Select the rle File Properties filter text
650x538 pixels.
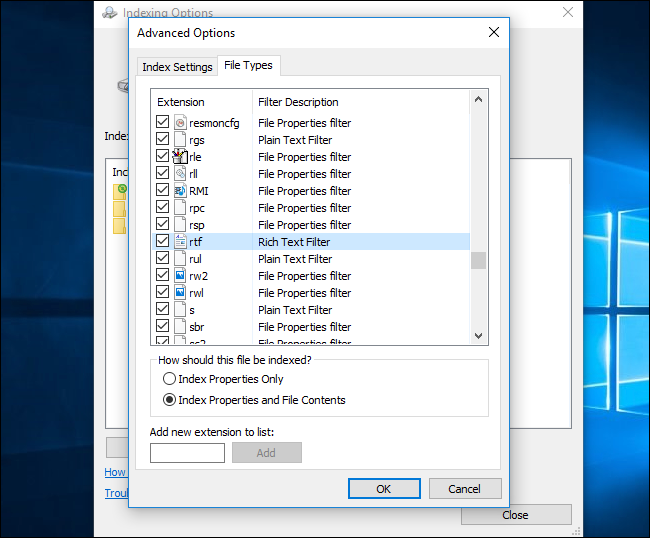point(304,157)
